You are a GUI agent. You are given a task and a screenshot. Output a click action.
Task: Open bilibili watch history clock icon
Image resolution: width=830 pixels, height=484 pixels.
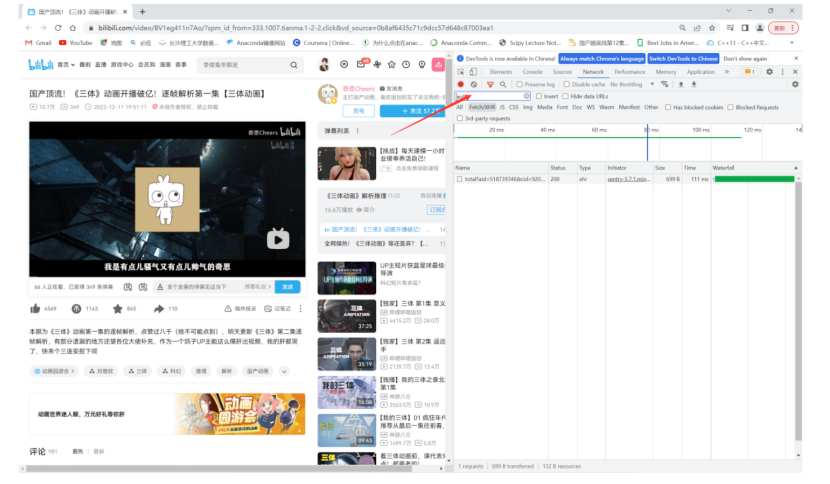tap(406, 65)
